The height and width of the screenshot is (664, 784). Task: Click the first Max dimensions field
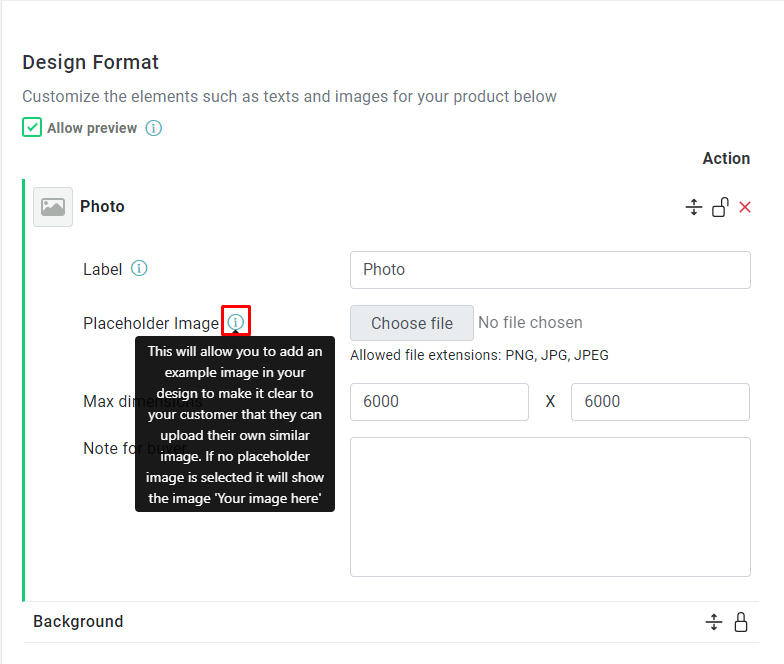click(x=439, y=402)
